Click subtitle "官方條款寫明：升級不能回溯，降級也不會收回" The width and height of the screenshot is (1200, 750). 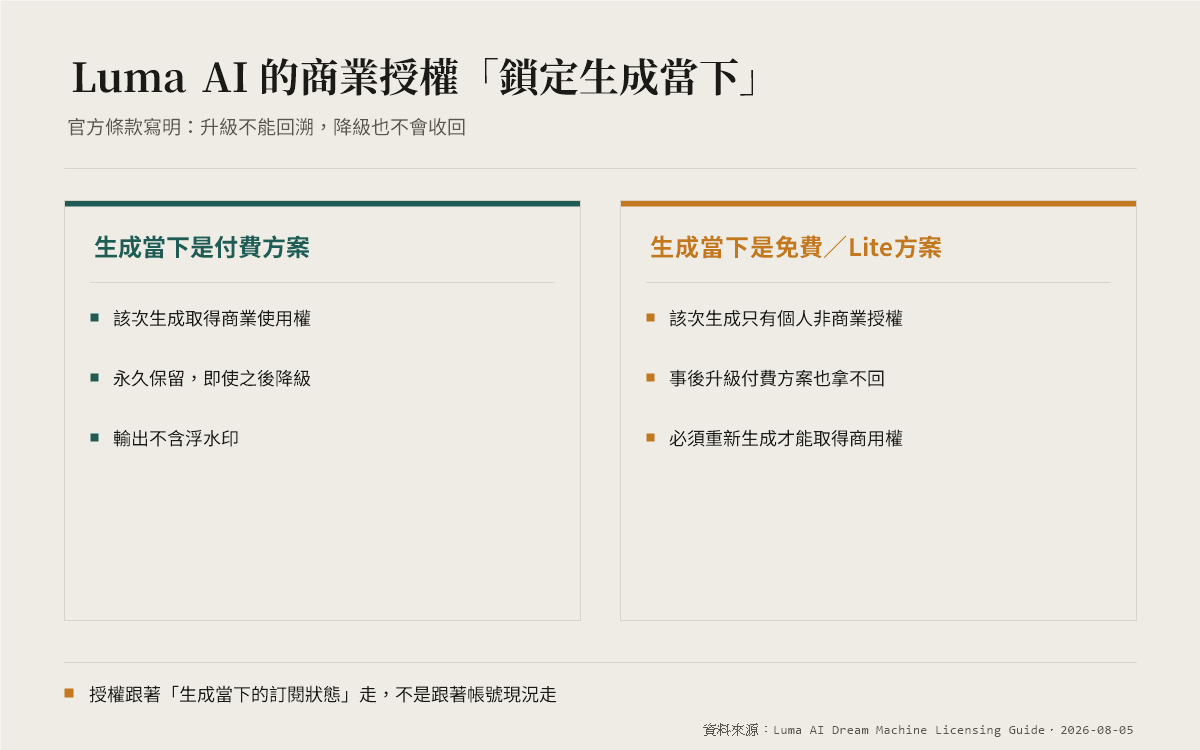click(267, 128)
